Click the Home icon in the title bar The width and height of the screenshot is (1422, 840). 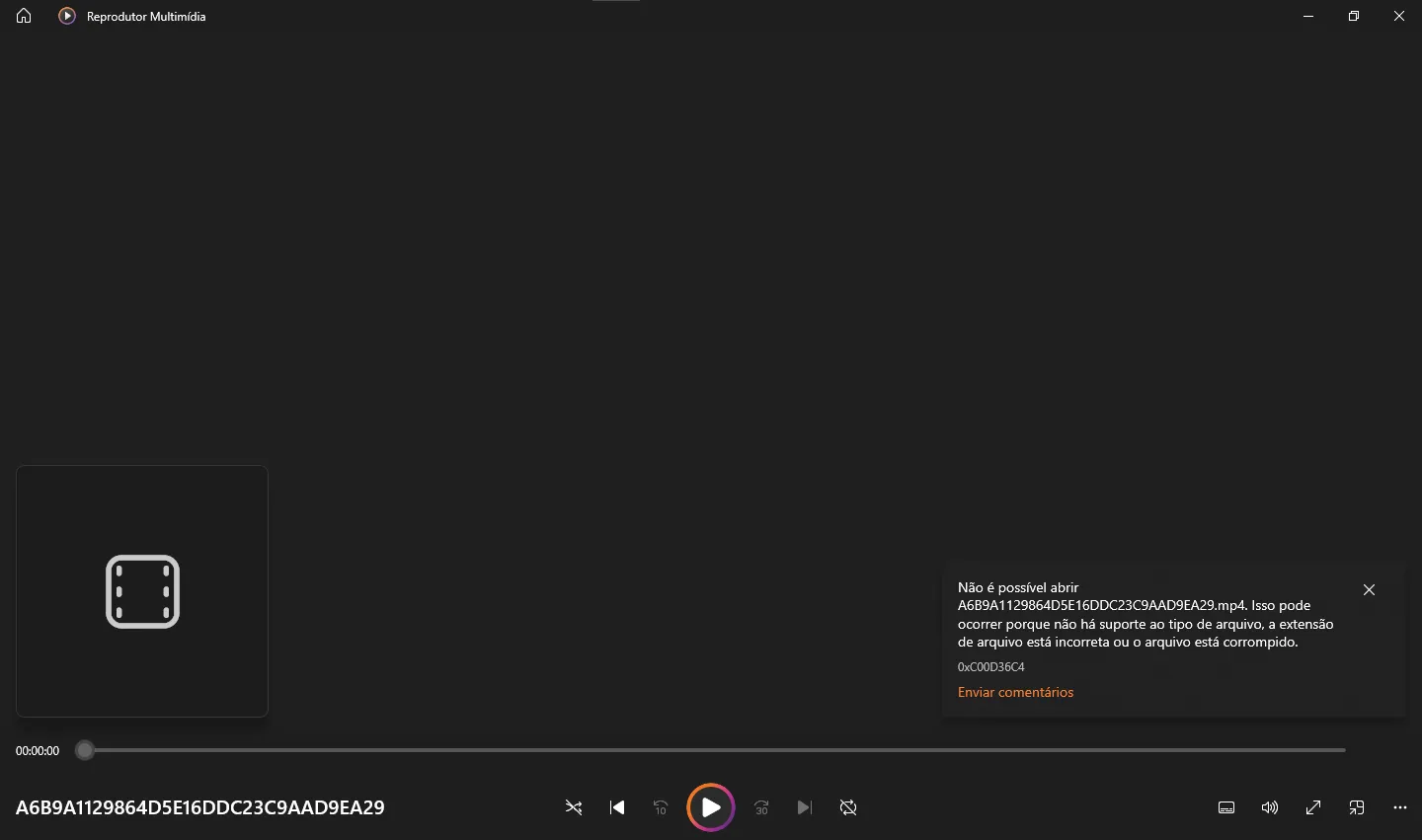(24, 16)
